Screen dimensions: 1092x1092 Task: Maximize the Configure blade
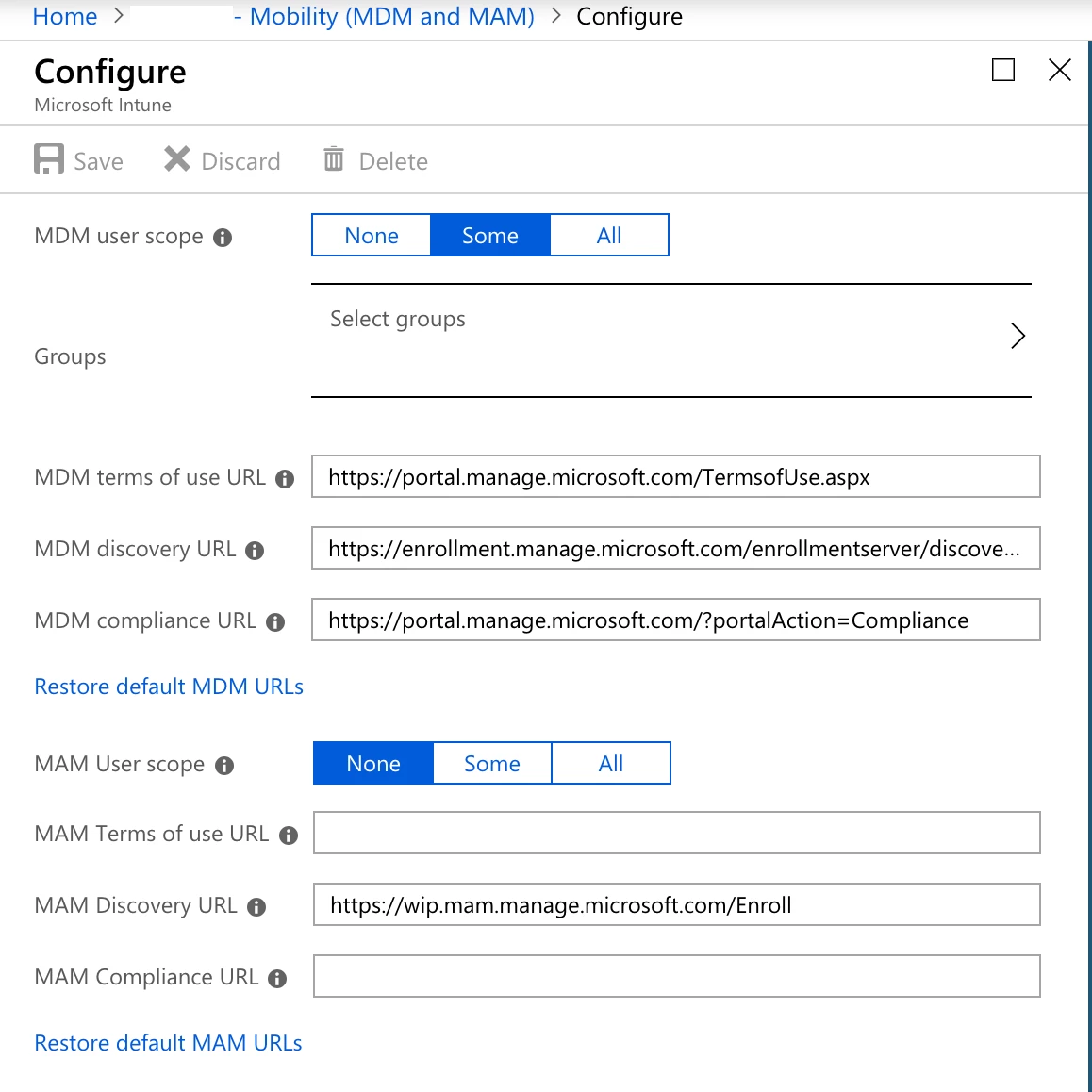pos(1002,70)
